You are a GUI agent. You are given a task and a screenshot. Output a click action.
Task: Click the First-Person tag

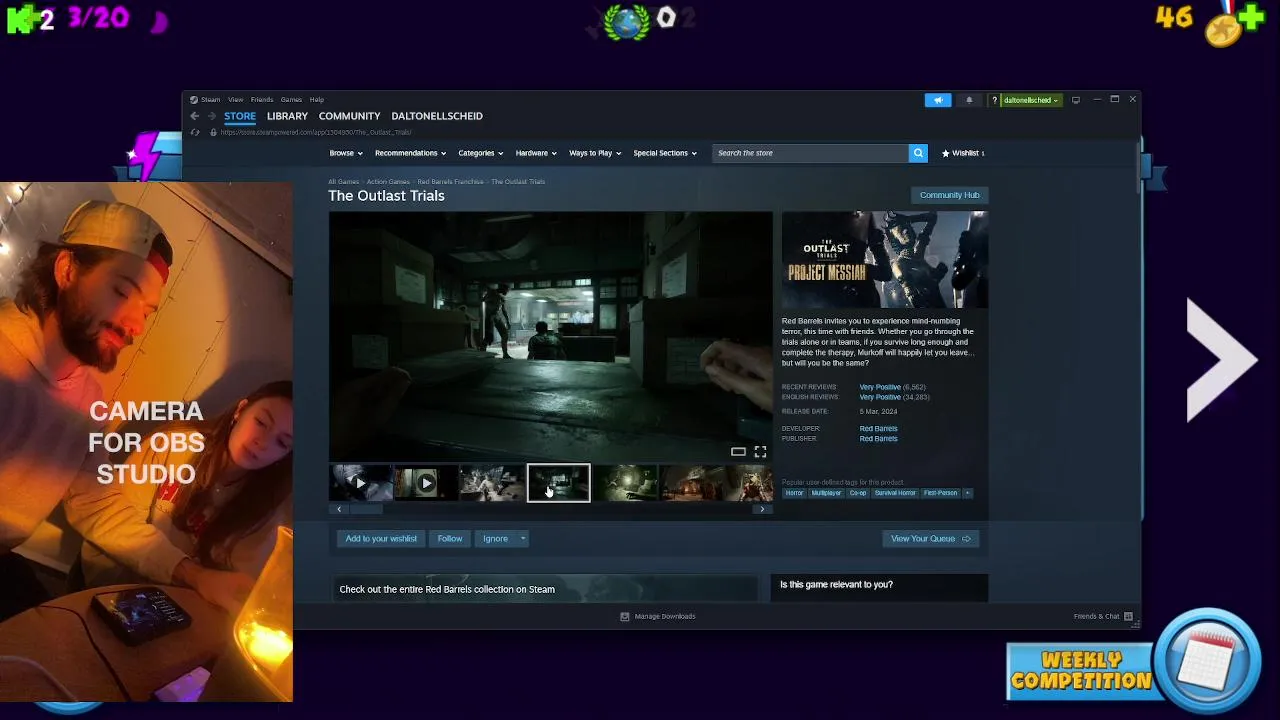click(940, 493)
